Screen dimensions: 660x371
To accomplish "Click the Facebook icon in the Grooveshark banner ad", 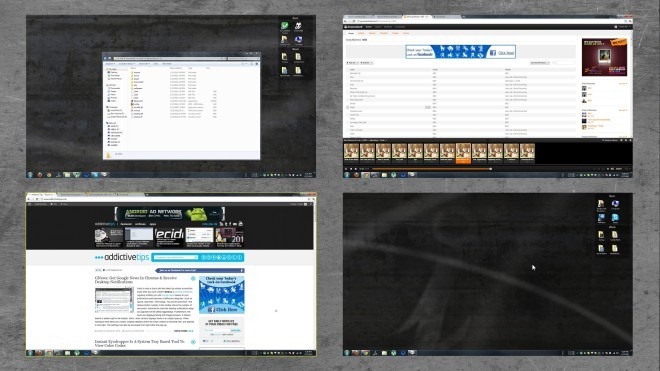I will coord(492,53).
